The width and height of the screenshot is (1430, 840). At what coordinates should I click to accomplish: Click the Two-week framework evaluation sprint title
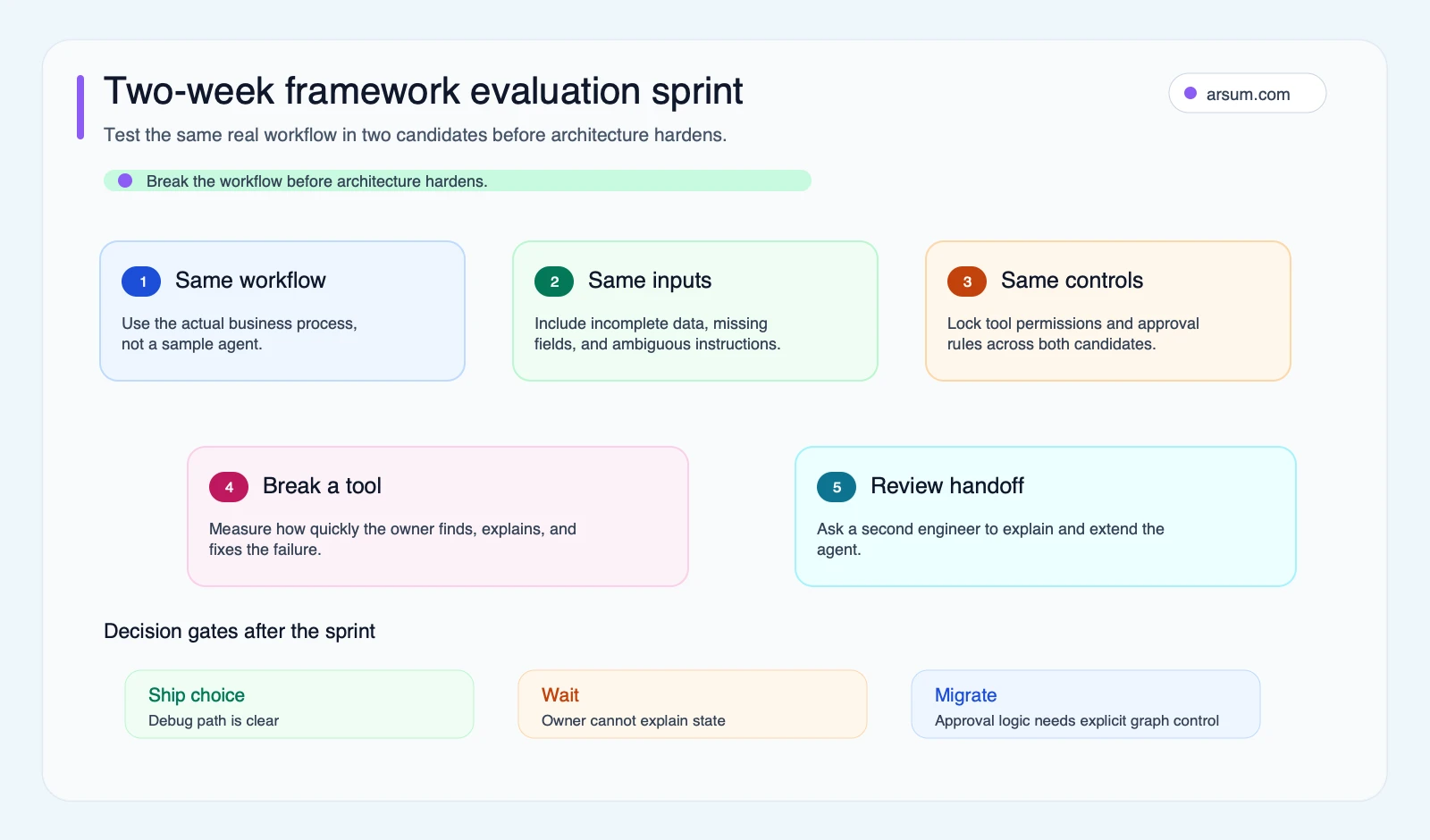(x=423, y=91)
